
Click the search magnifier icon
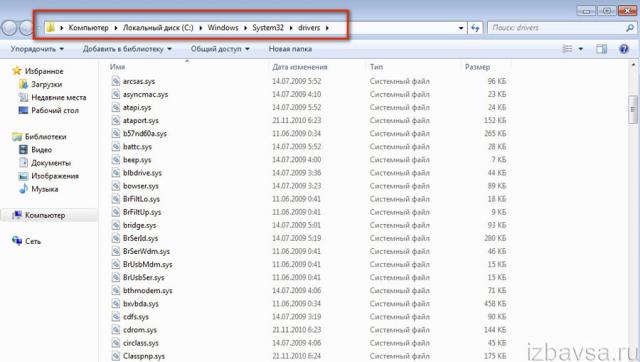630,28
